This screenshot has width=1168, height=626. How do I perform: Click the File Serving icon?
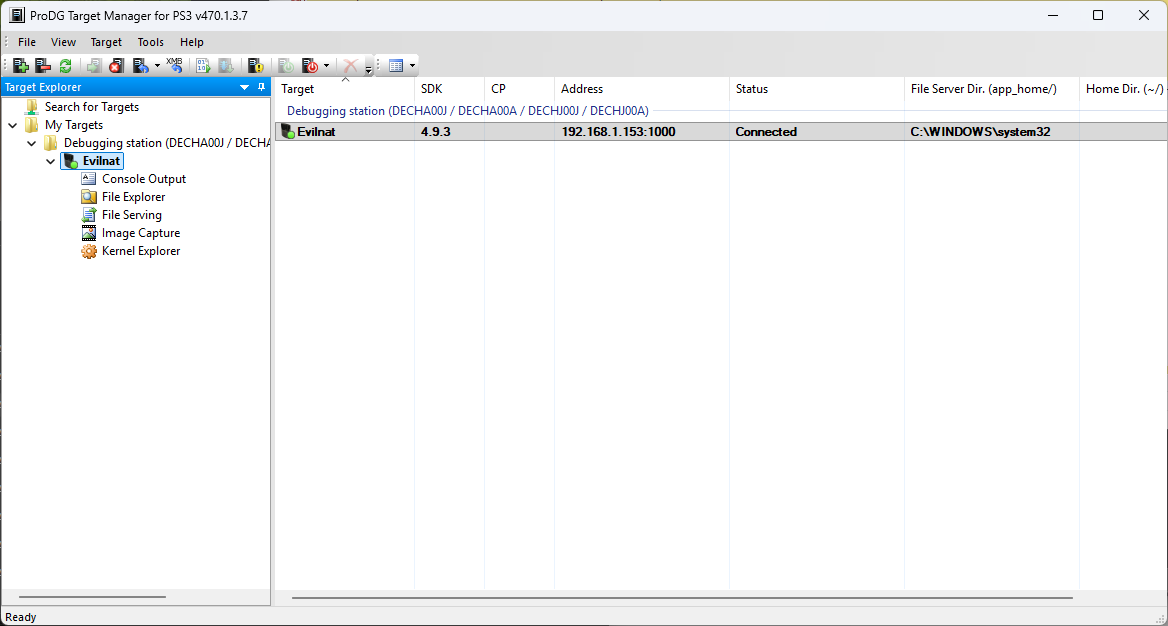tap(89, 215)
